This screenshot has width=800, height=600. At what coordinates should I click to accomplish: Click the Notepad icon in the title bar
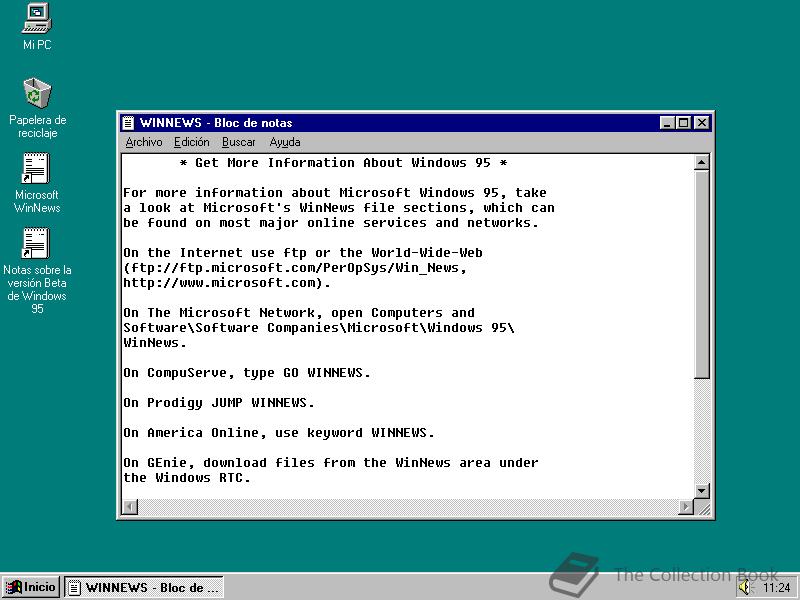[x=128, y=123]
